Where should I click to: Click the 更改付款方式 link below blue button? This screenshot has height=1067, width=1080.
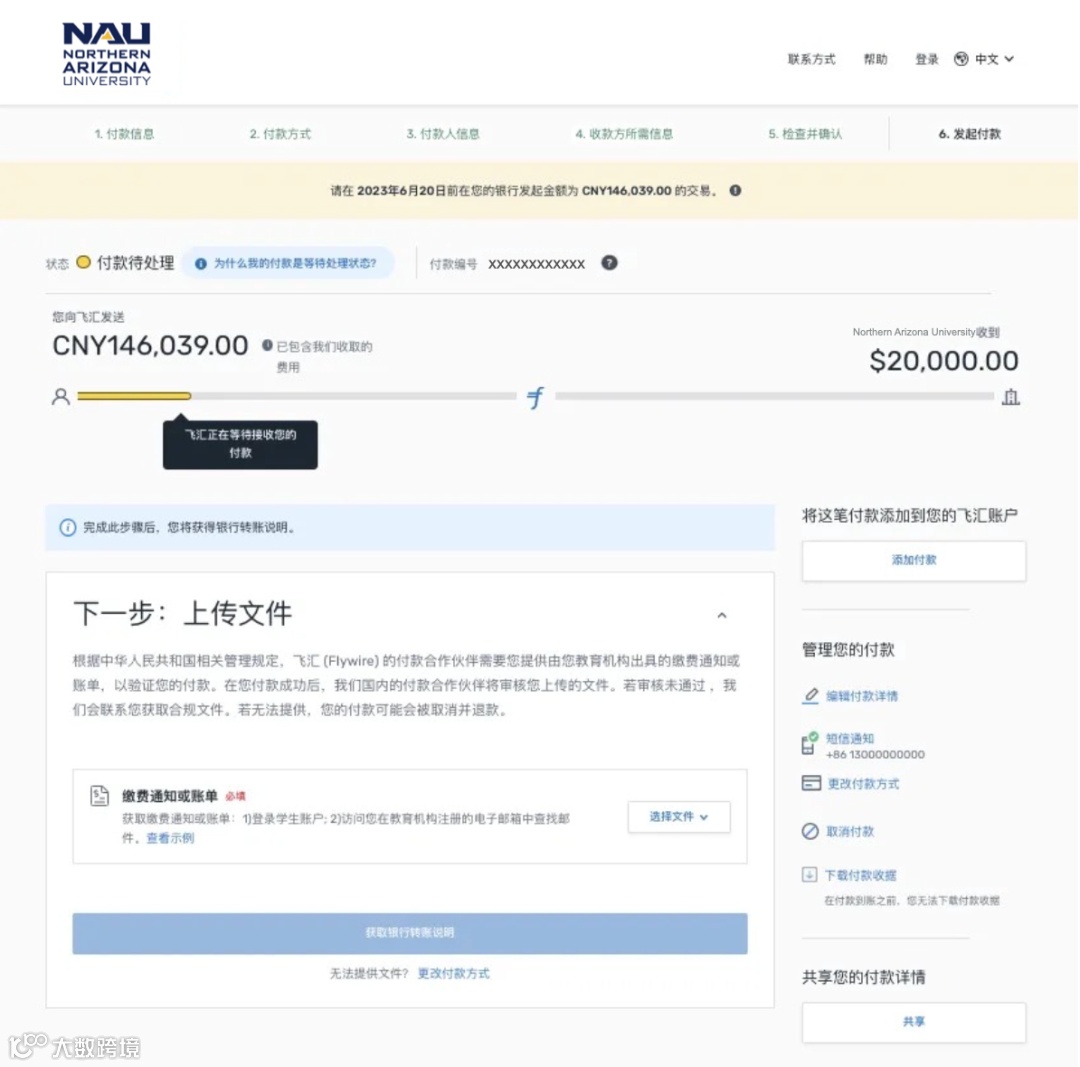pos(453,973)
